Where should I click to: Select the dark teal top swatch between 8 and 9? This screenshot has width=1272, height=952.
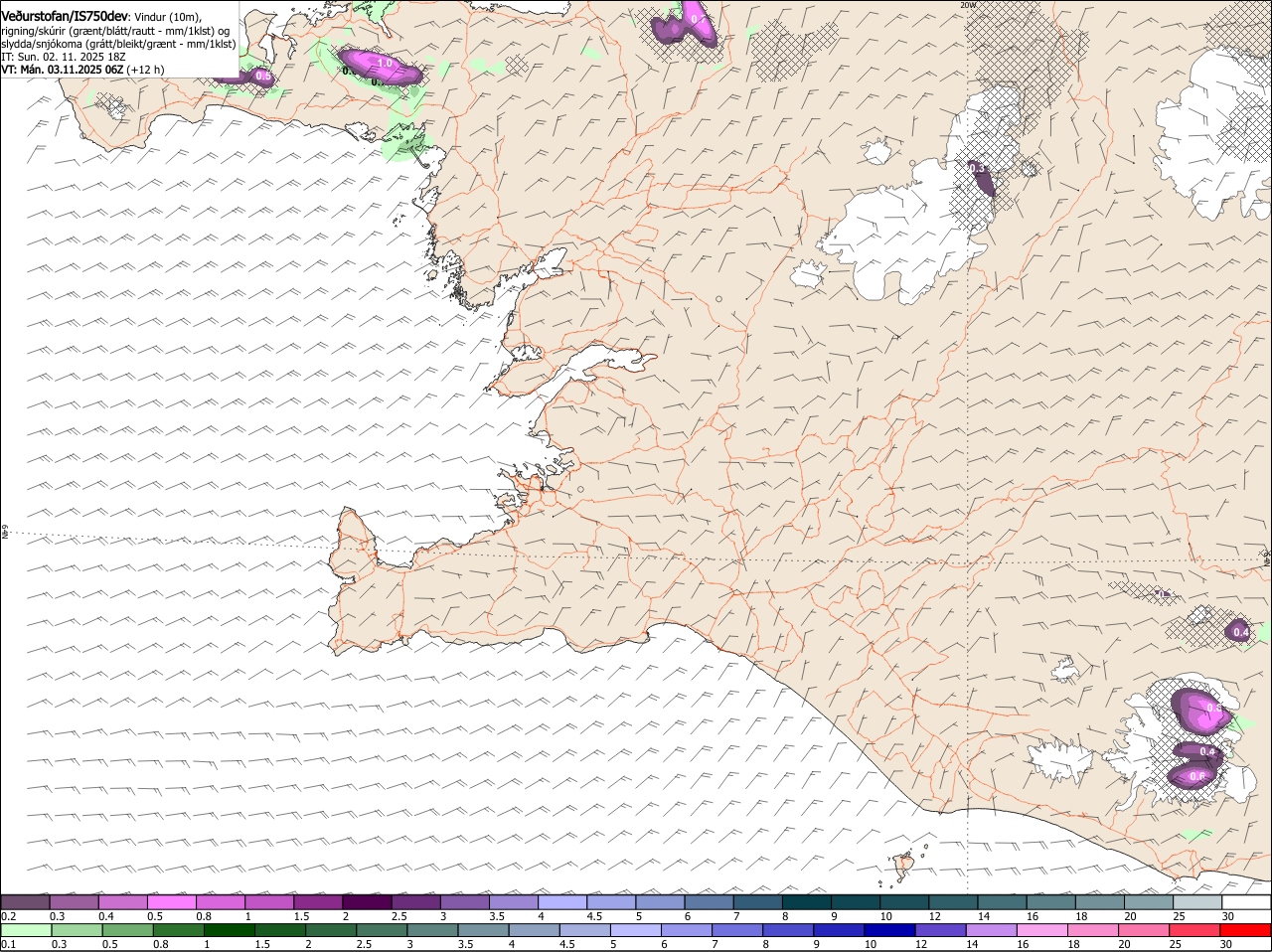806,902
